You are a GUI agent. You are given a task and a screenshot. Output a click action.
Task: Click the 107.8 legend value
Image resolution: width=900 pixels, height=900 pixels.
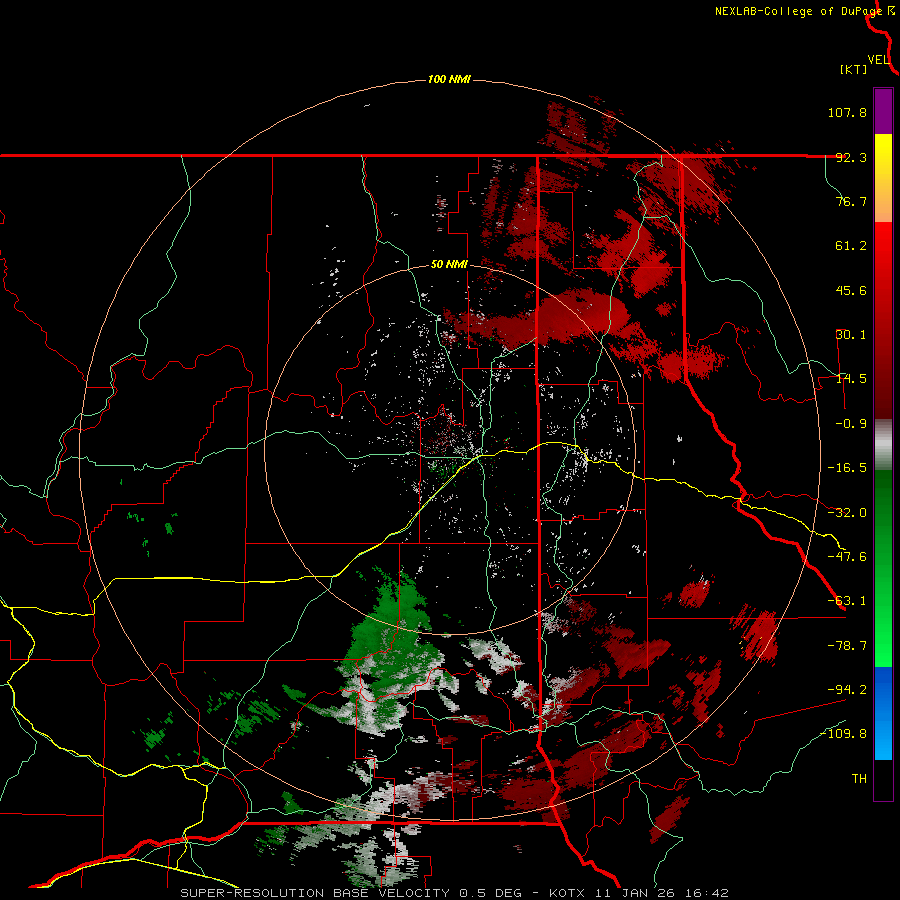click(x=847, y=112)
